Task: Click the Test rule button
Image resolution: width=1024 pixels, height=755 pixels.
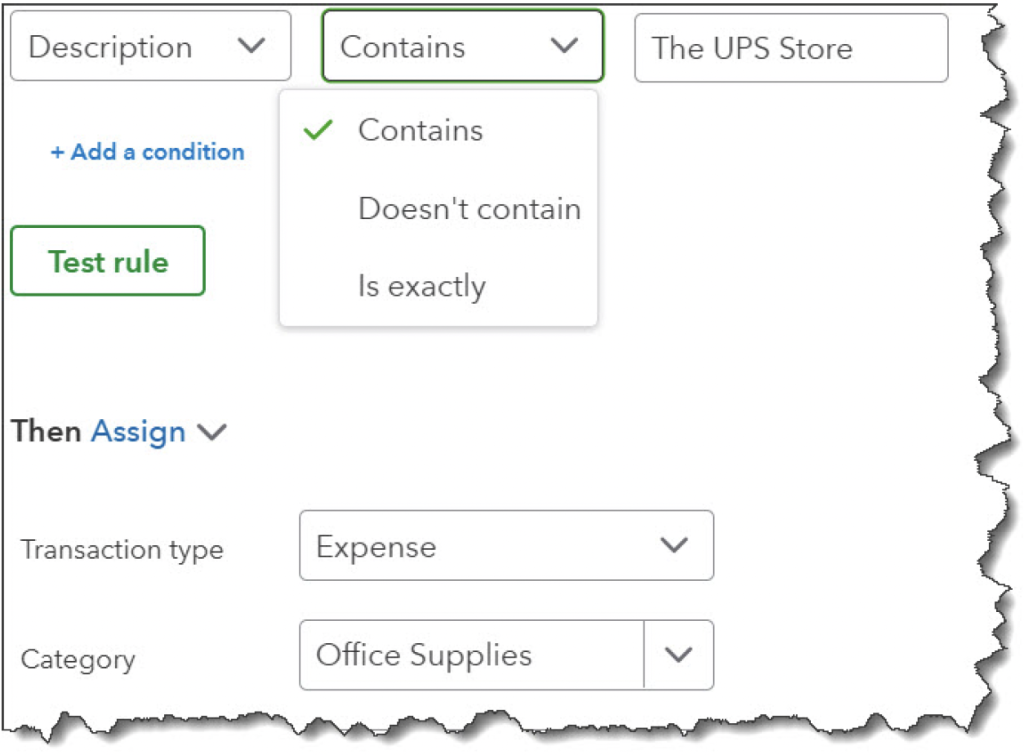Action: (x=108, y=261)
